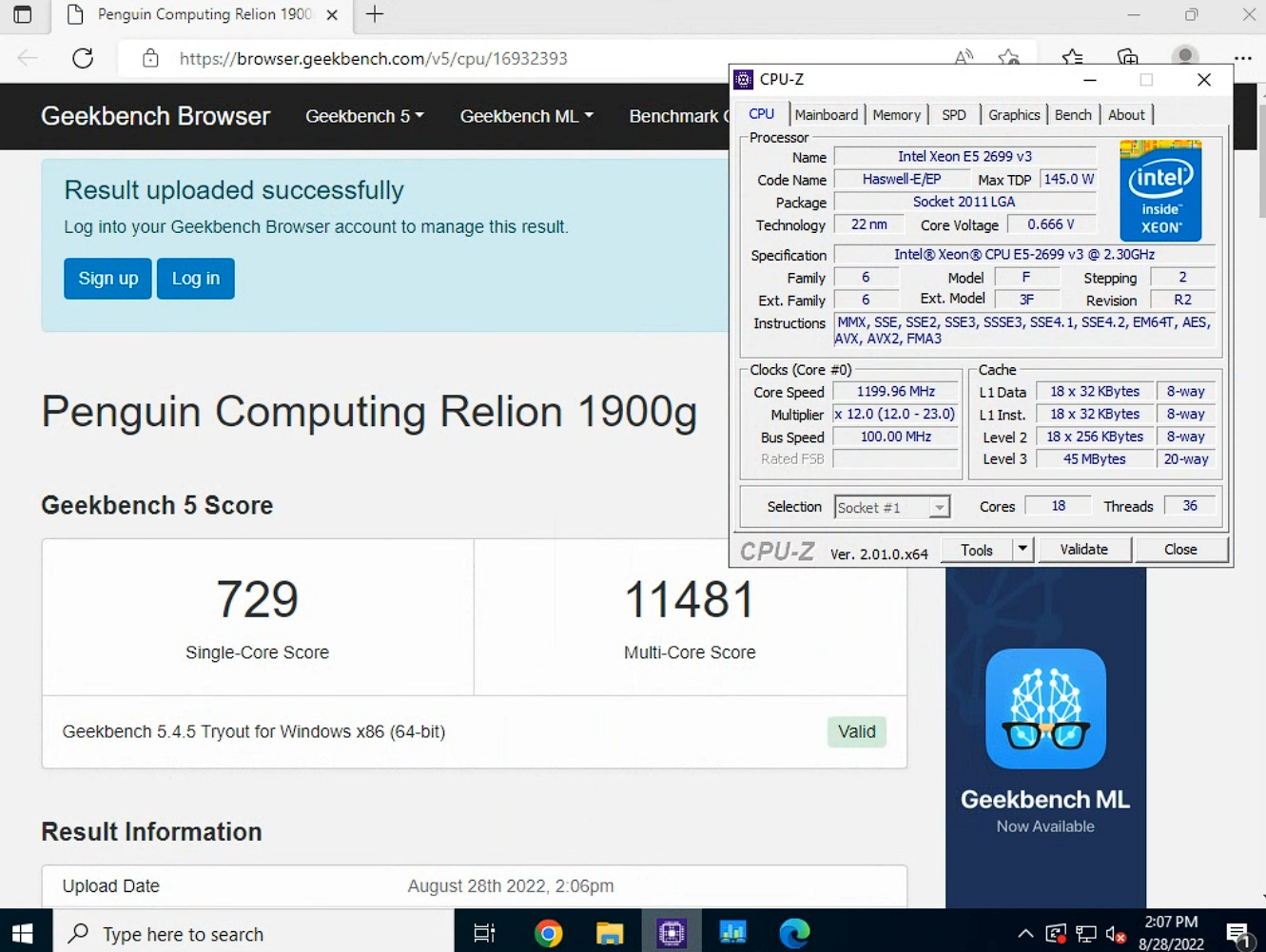Open Task View on the taskbar
1266x952 pixels.
pyautogui.click(x=484, y=933)
